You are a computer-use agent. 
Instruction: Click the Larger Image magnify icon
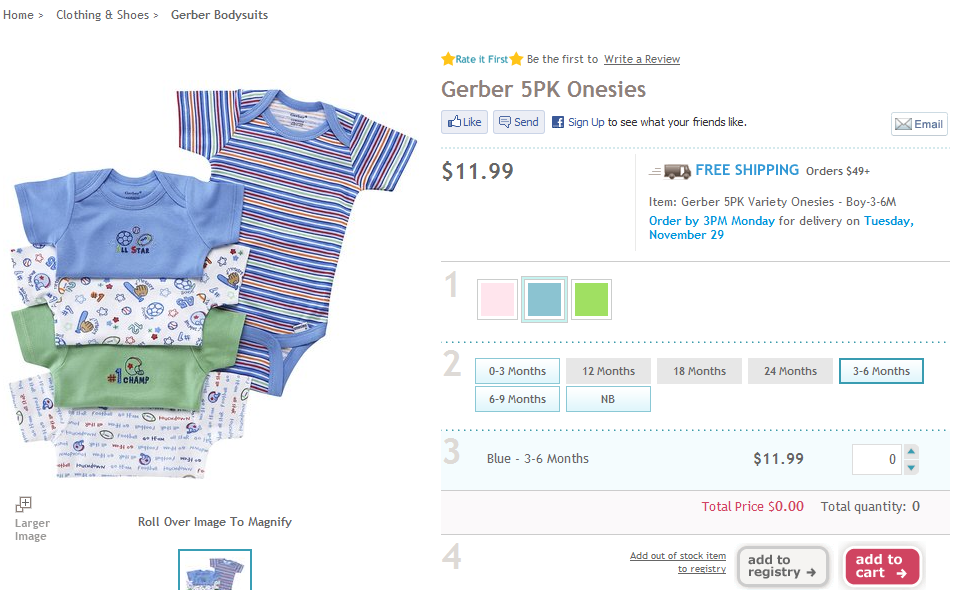coord(24,504)
